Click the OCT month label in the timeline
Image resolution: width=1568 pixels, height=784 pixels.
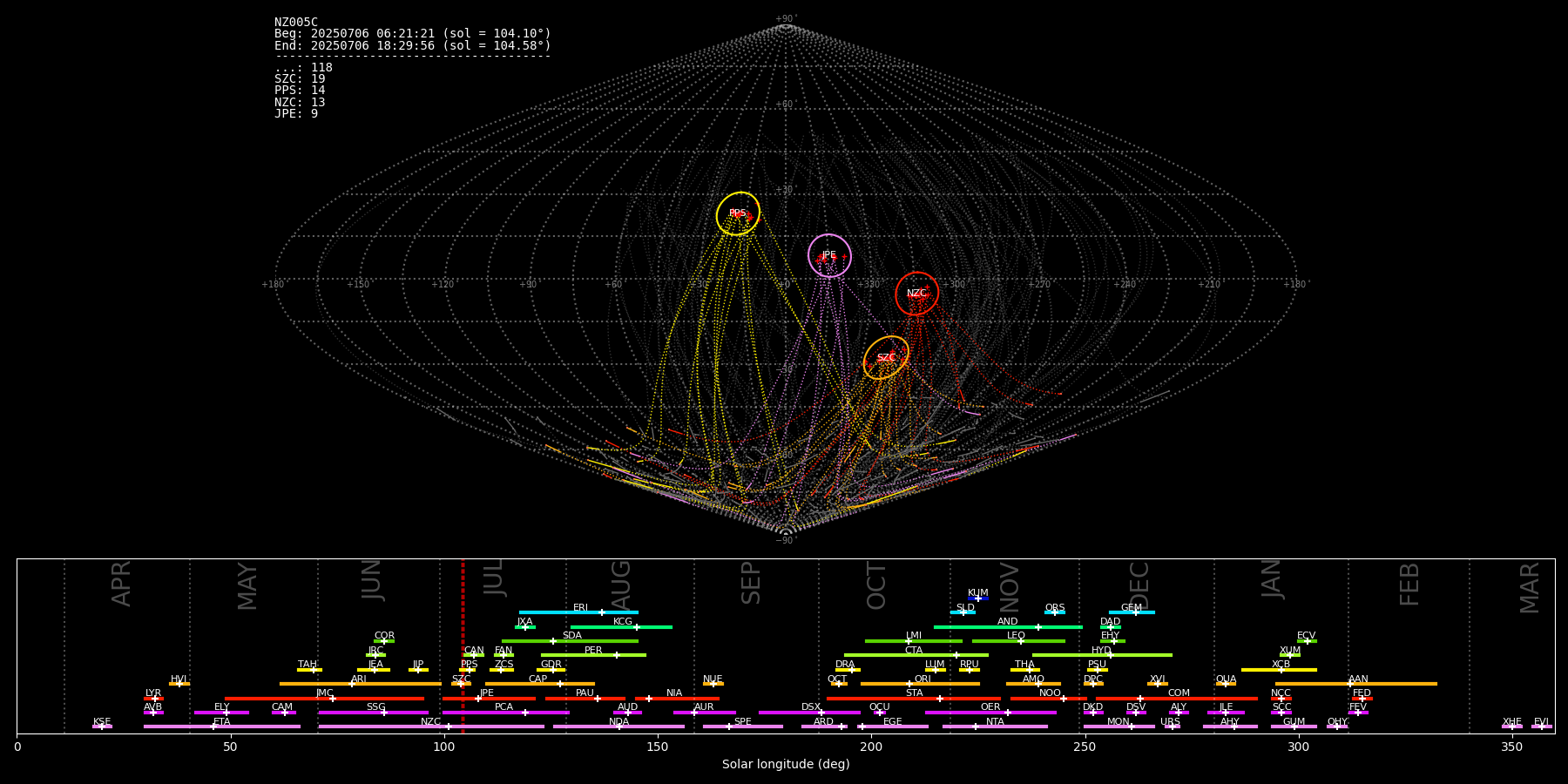pyautogui.click(x=877, y=585)
